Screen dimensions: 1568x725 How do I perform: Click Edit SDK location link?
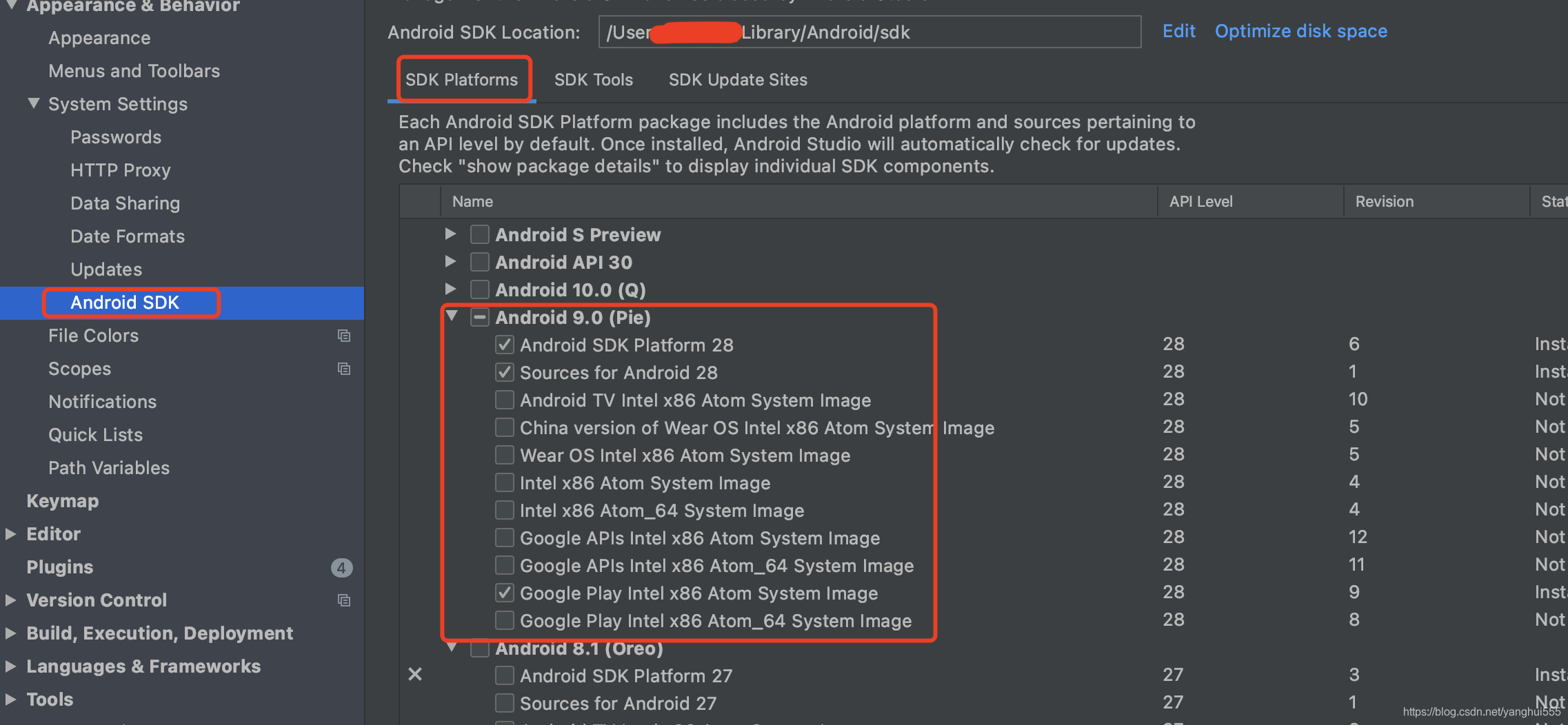pos(1178,31)
